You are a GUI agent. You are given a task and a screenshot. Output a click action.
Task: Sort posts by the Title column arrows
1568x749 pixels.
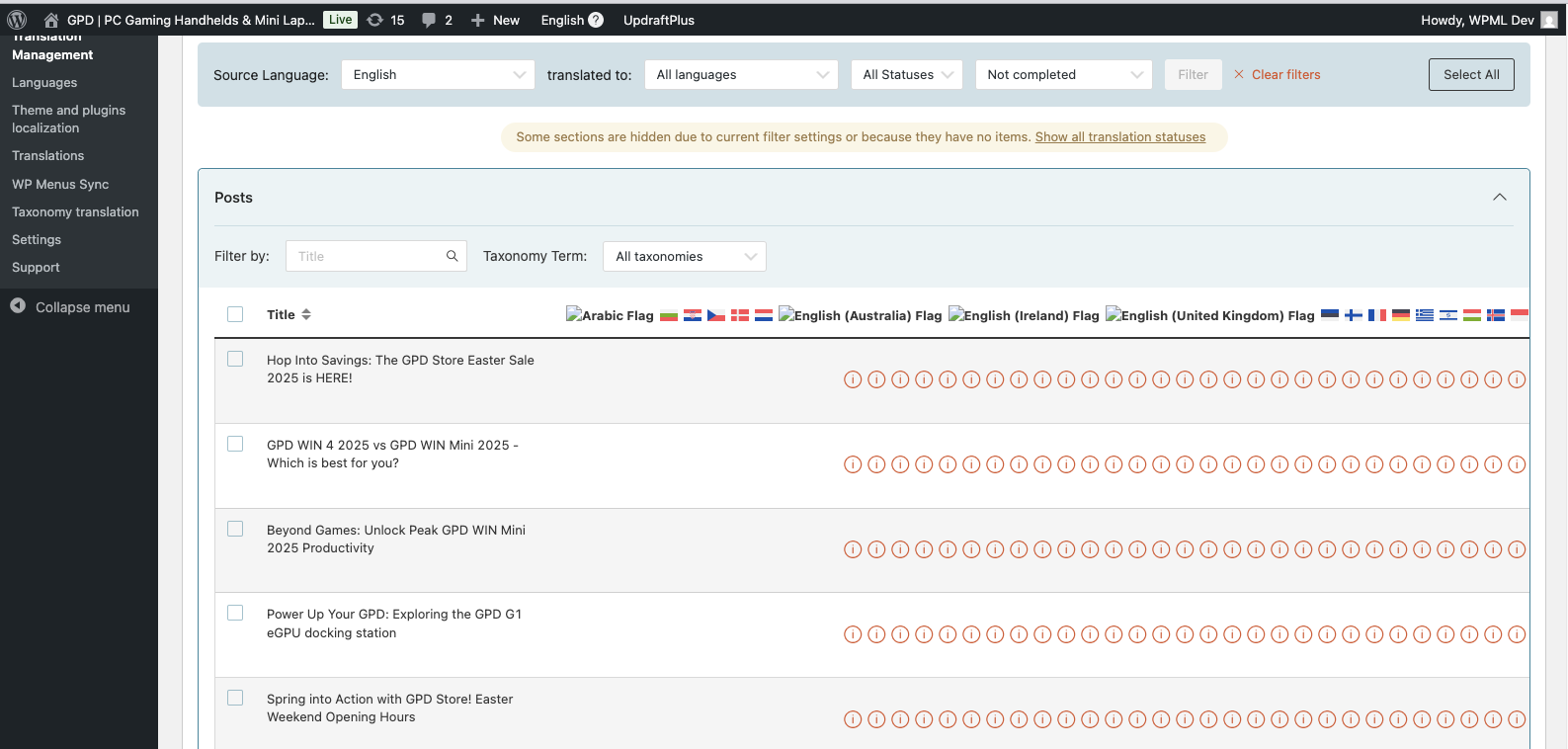(306, 314)
